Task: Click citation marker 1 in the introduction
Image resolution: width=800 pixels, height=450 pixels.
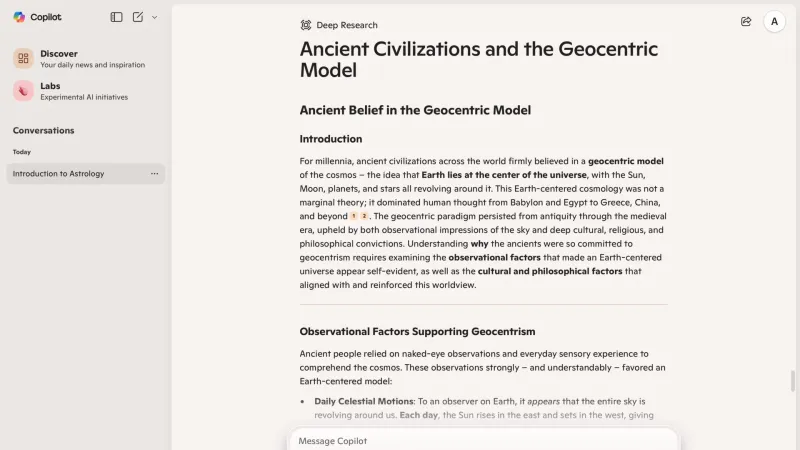Action: click(x=354, y=216)
